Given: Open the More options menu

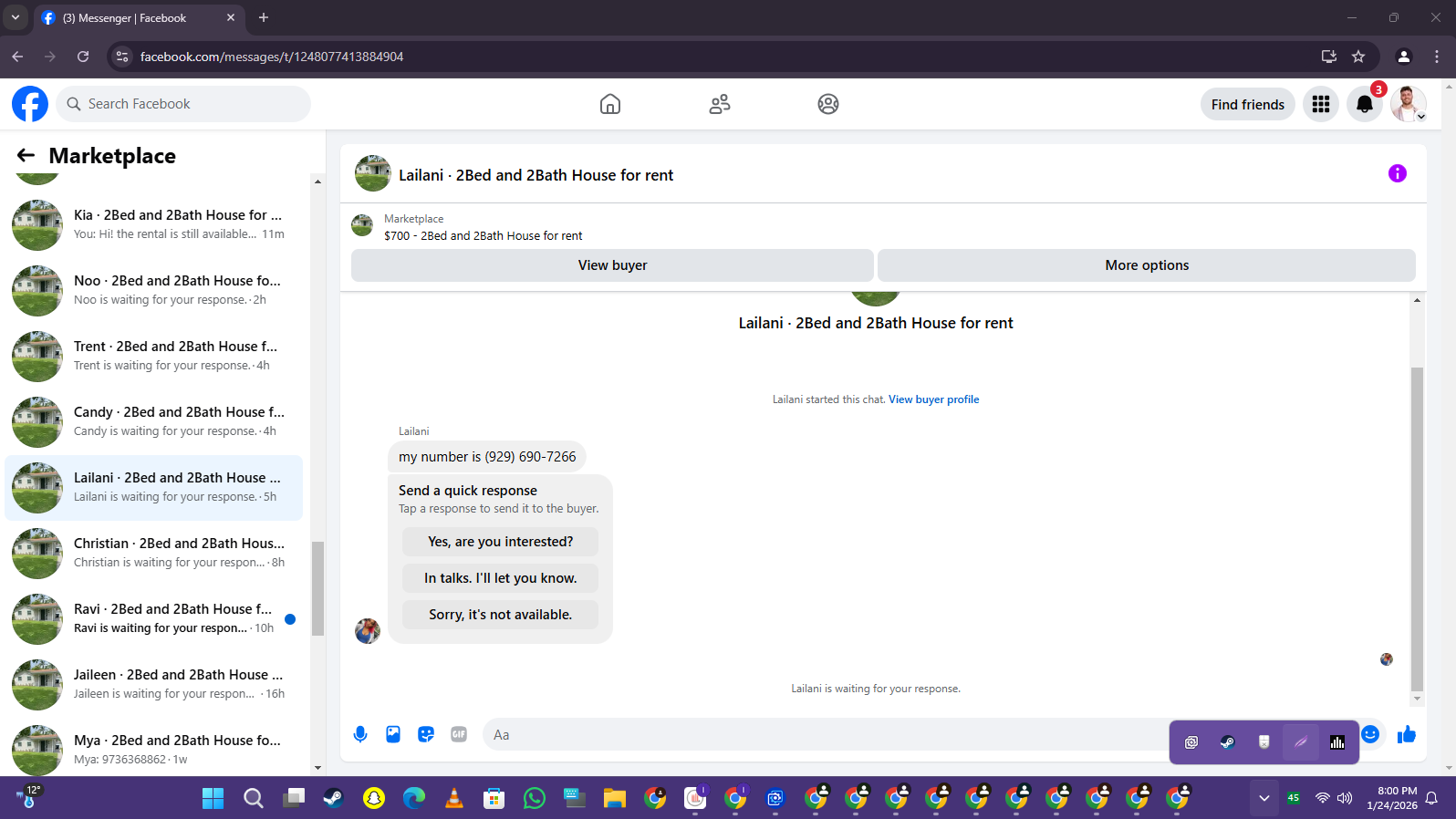Looking at the screenshot, I should pyautogui.click(x=1147, y=265).
